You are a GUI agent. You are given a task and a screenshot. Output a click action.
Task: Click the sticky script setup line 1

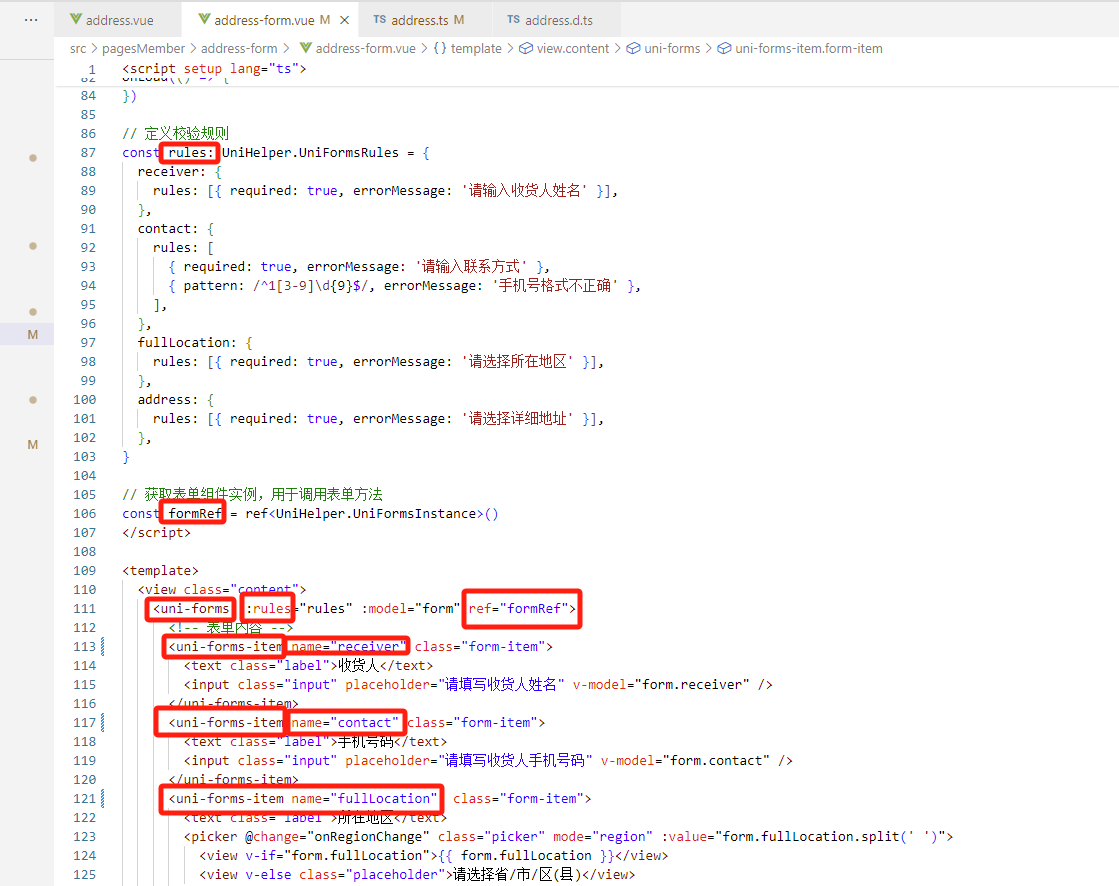pyautogui.click(x=214, y=68)
